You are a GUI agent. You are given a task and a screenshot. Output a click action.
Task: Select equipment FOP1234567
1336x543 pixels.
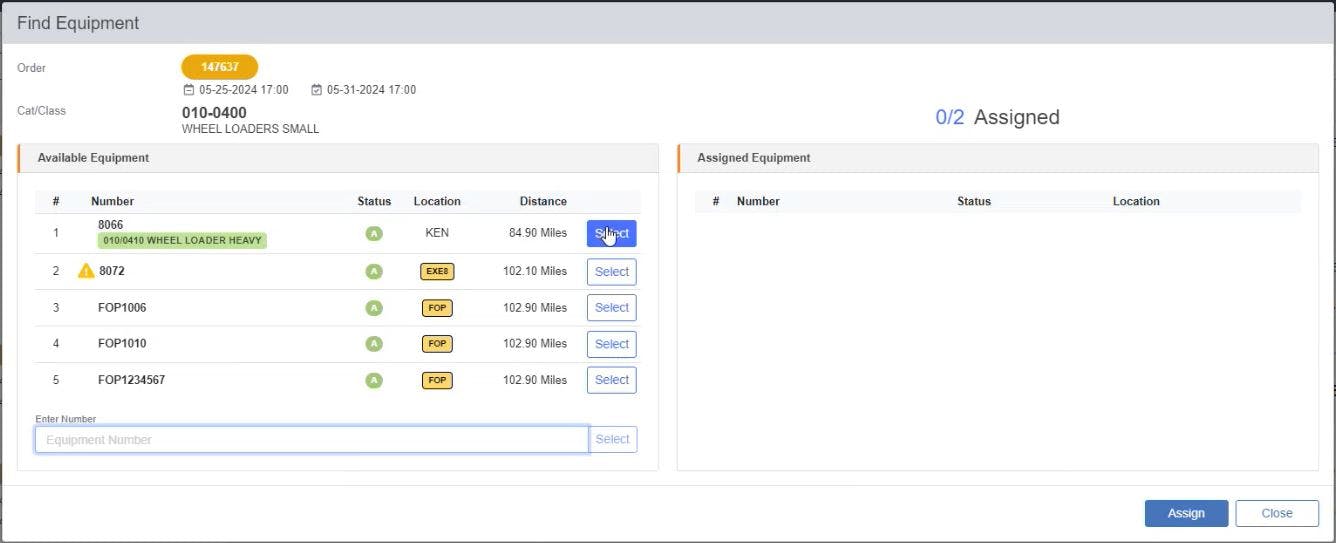(x=611, y=380)
